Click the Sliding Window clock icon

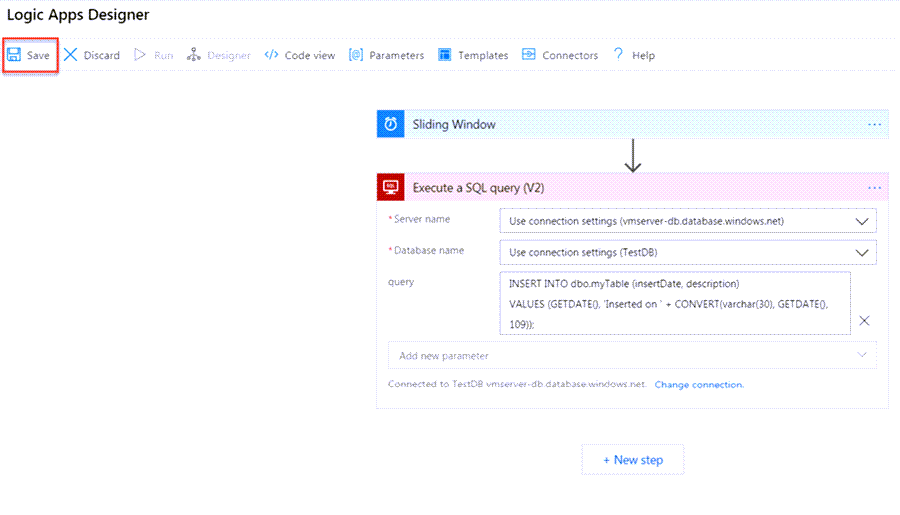point(390,124)
